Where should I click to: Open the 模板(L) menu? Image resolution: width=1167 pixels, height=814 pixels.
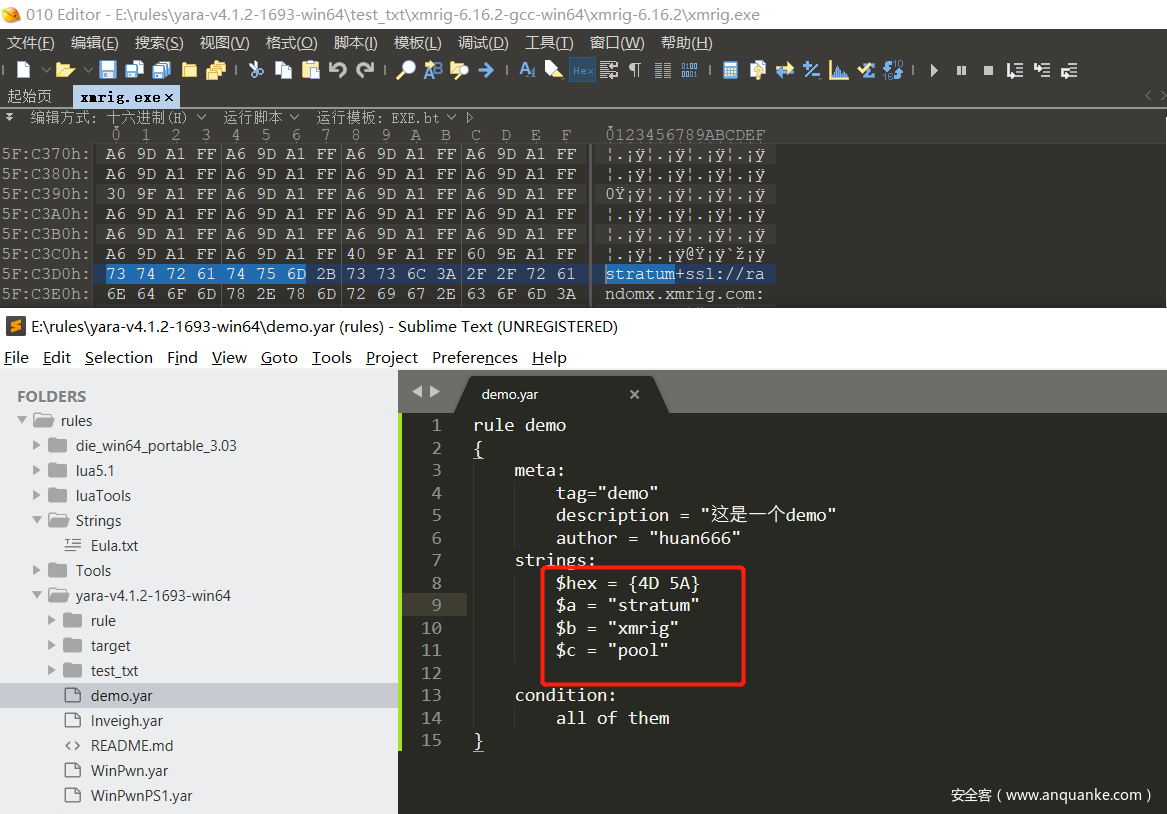[x=417, y=43]
